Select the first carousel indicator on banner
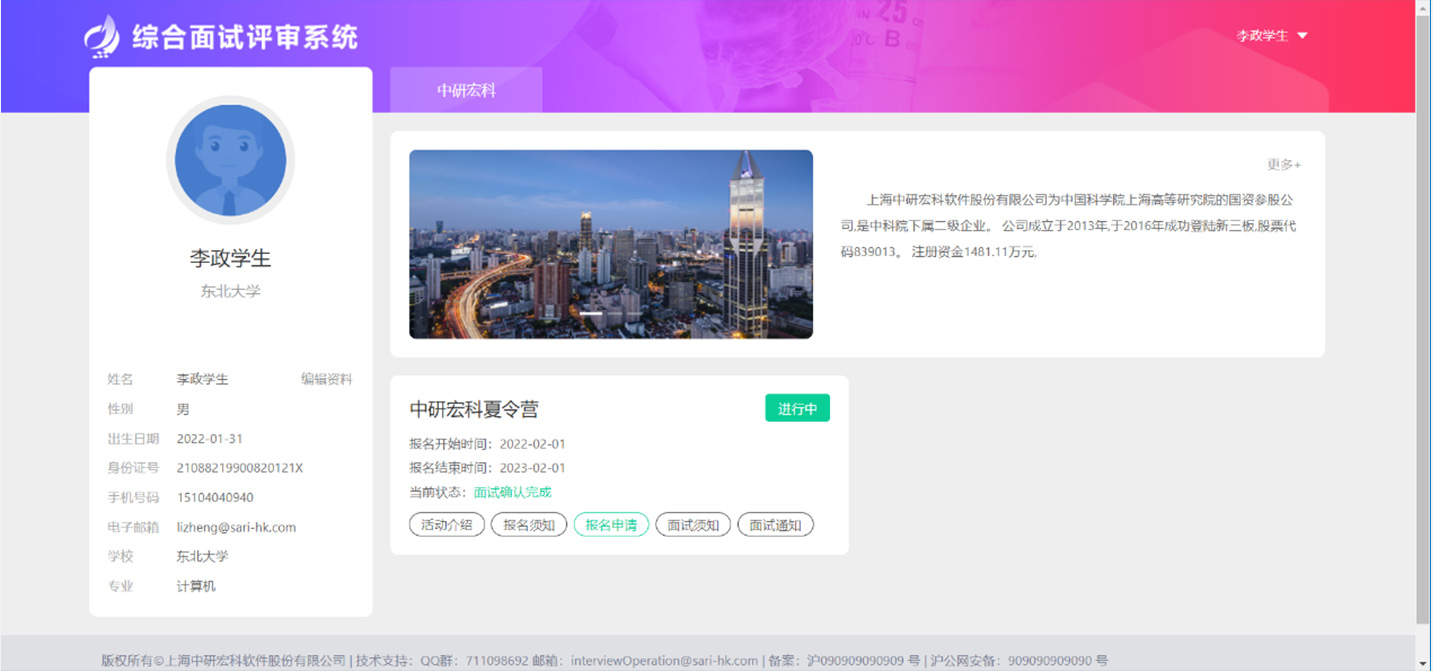The height and width of the screenshot is (671, 1433). coord(591,313)
